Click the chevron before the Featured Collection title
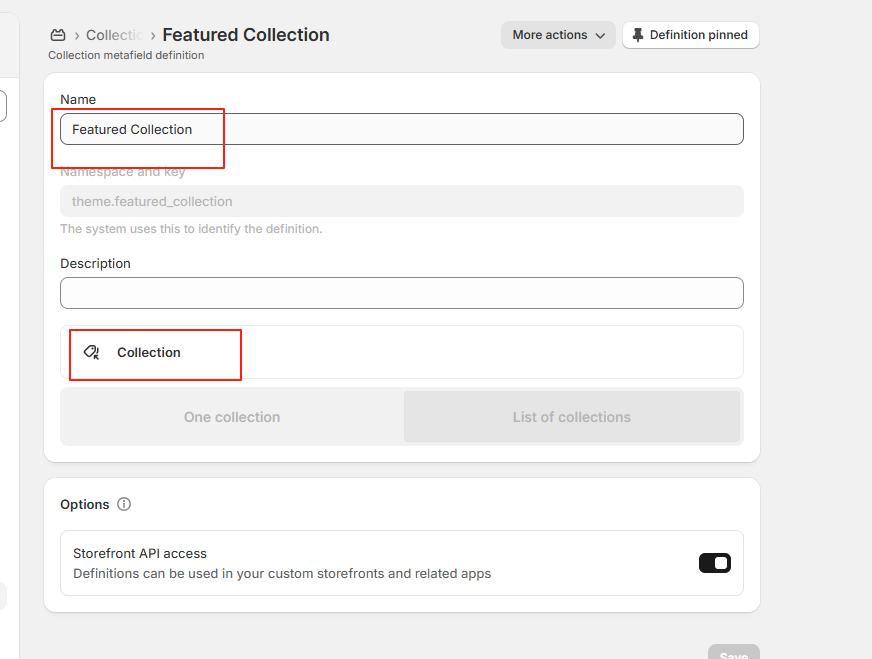The width and height of the screenshot is (872, 659). [152, 36]
